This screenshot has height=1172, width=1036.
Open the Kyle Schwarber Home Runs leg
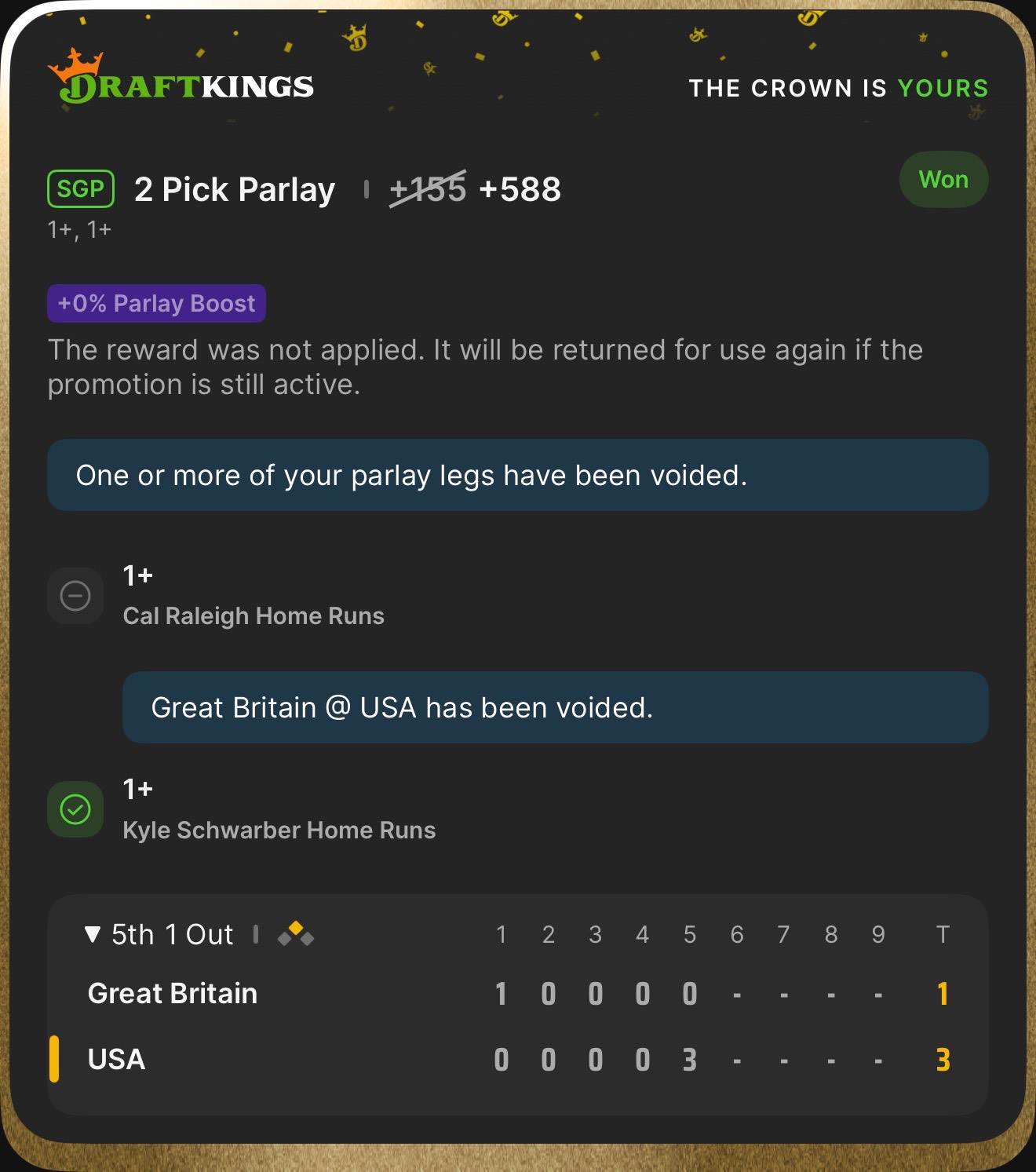[279, 830]
